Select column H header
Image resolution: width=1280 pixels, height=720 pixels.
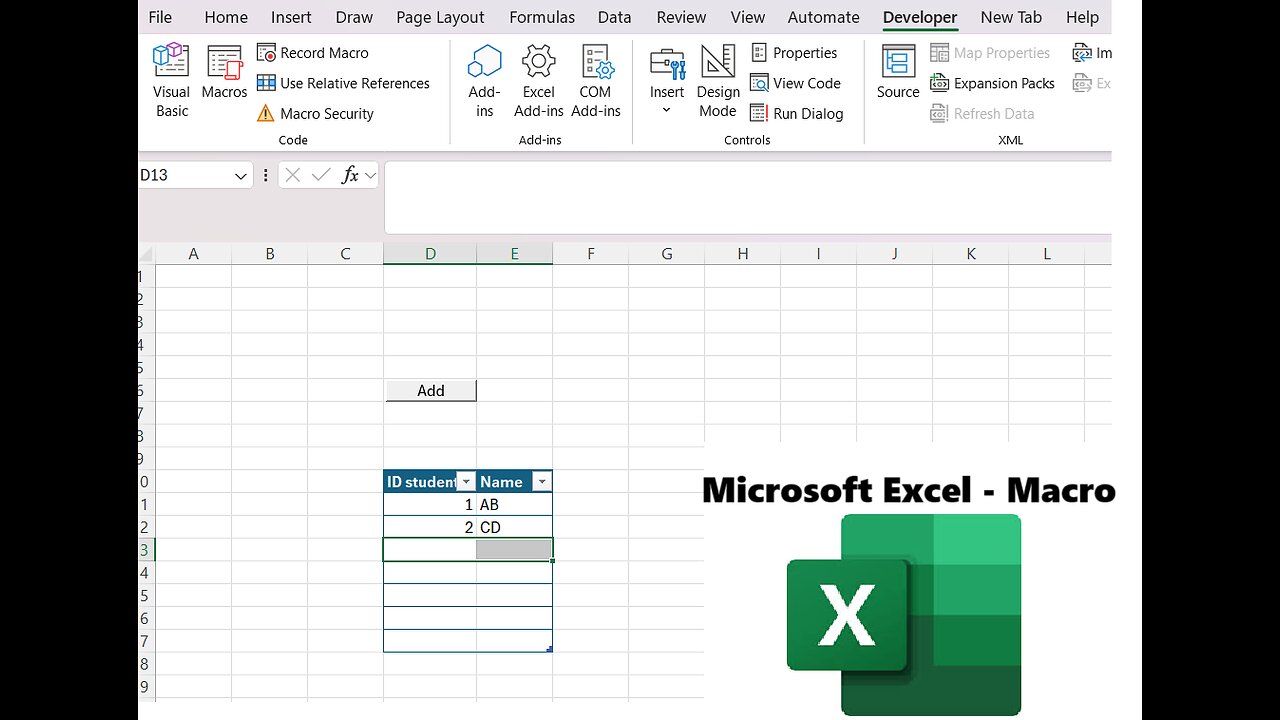click(x=742, y=254)
